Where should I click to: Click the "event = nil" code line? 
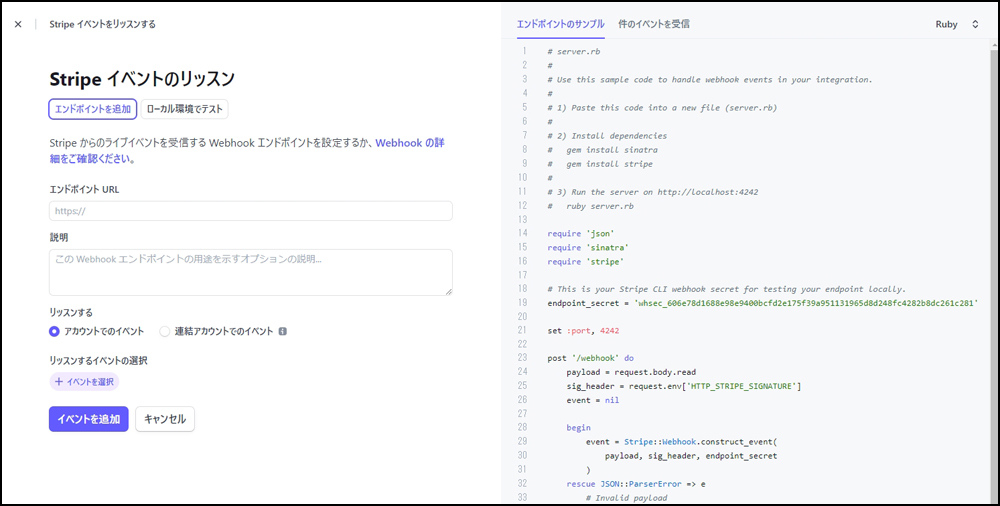coord(592,400)
